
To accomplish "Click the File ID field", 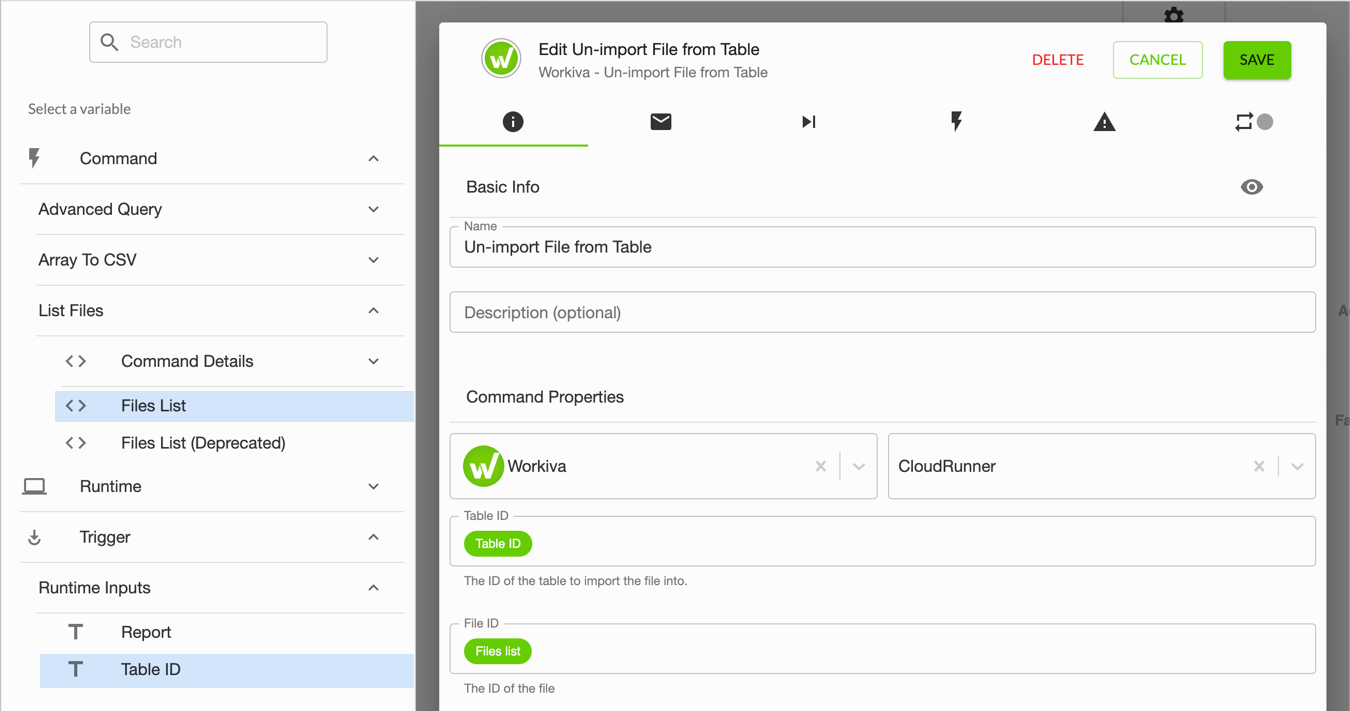I will point(882,649).
